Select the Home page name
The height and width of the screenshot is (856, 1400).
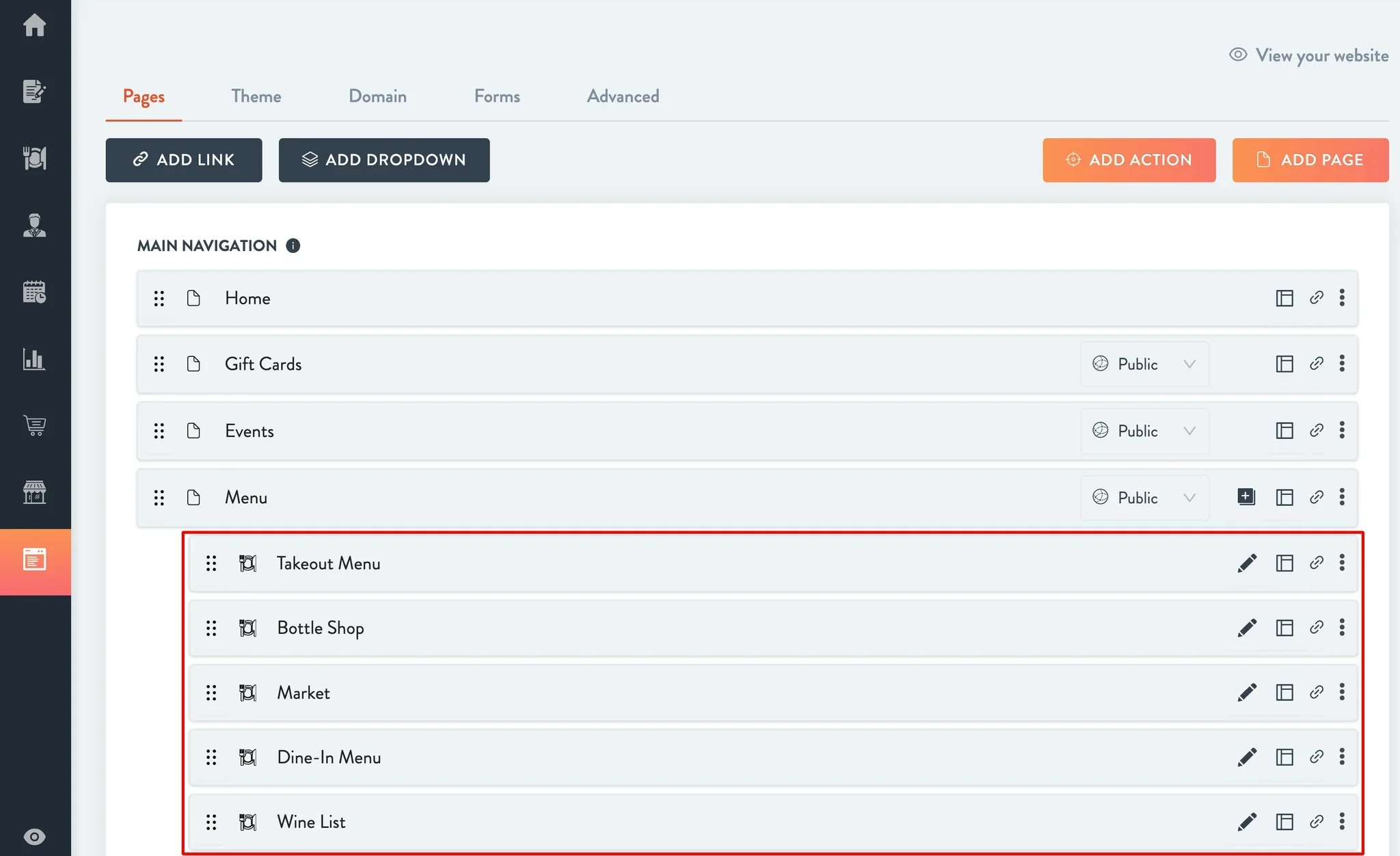[247, 298]
